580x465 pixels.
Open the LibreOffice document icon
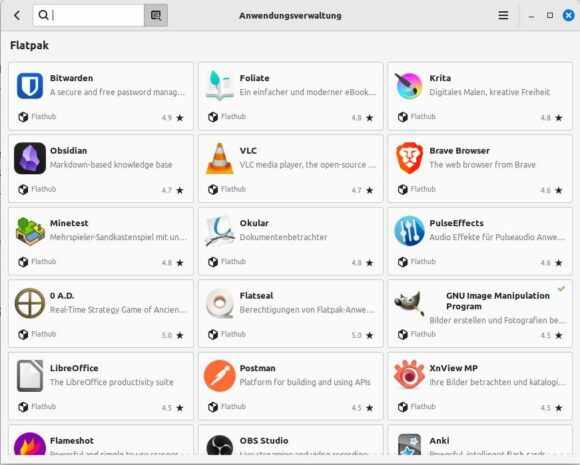tap(30, 376)
